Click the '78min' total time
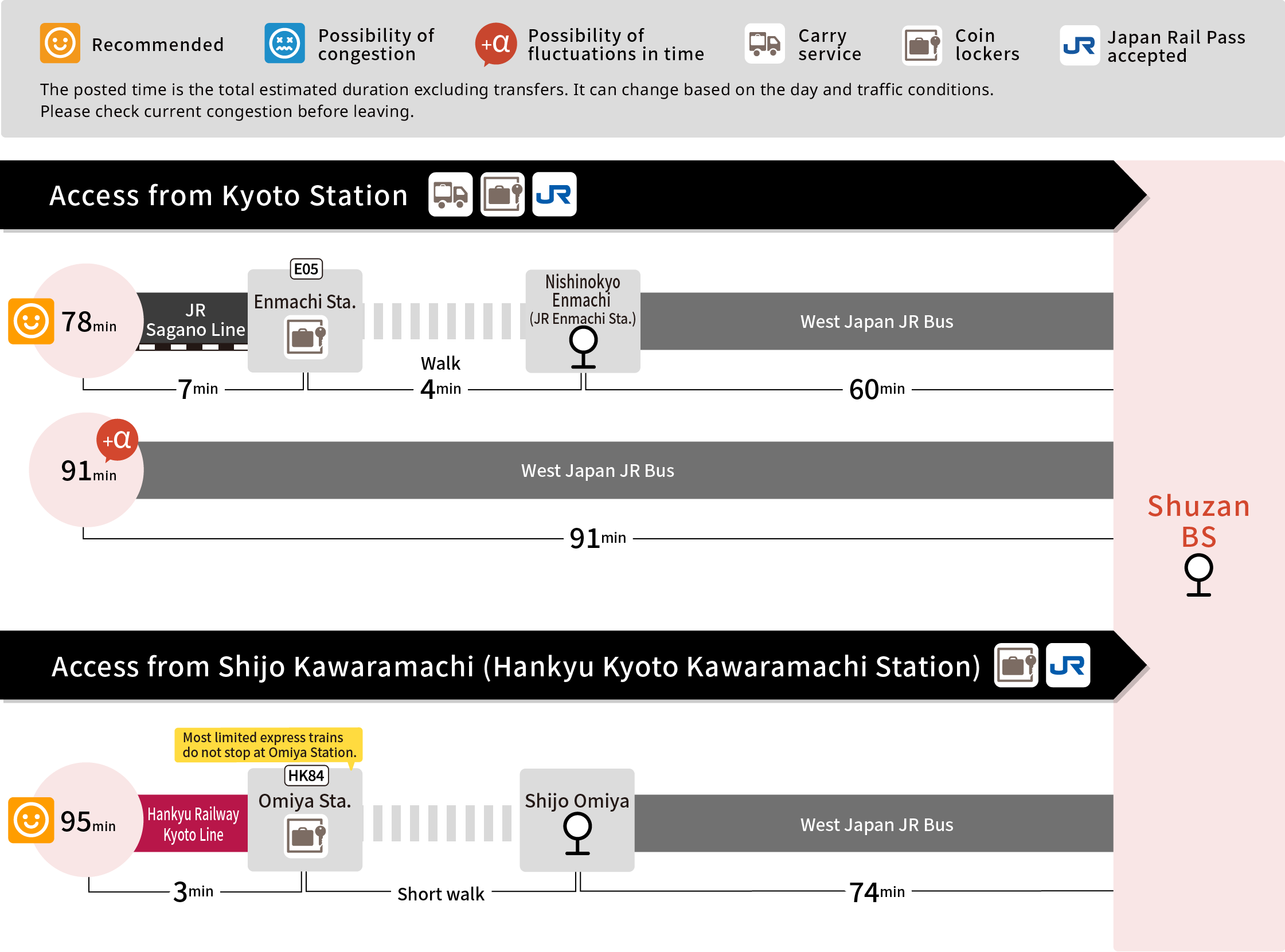 click(89, 322)
